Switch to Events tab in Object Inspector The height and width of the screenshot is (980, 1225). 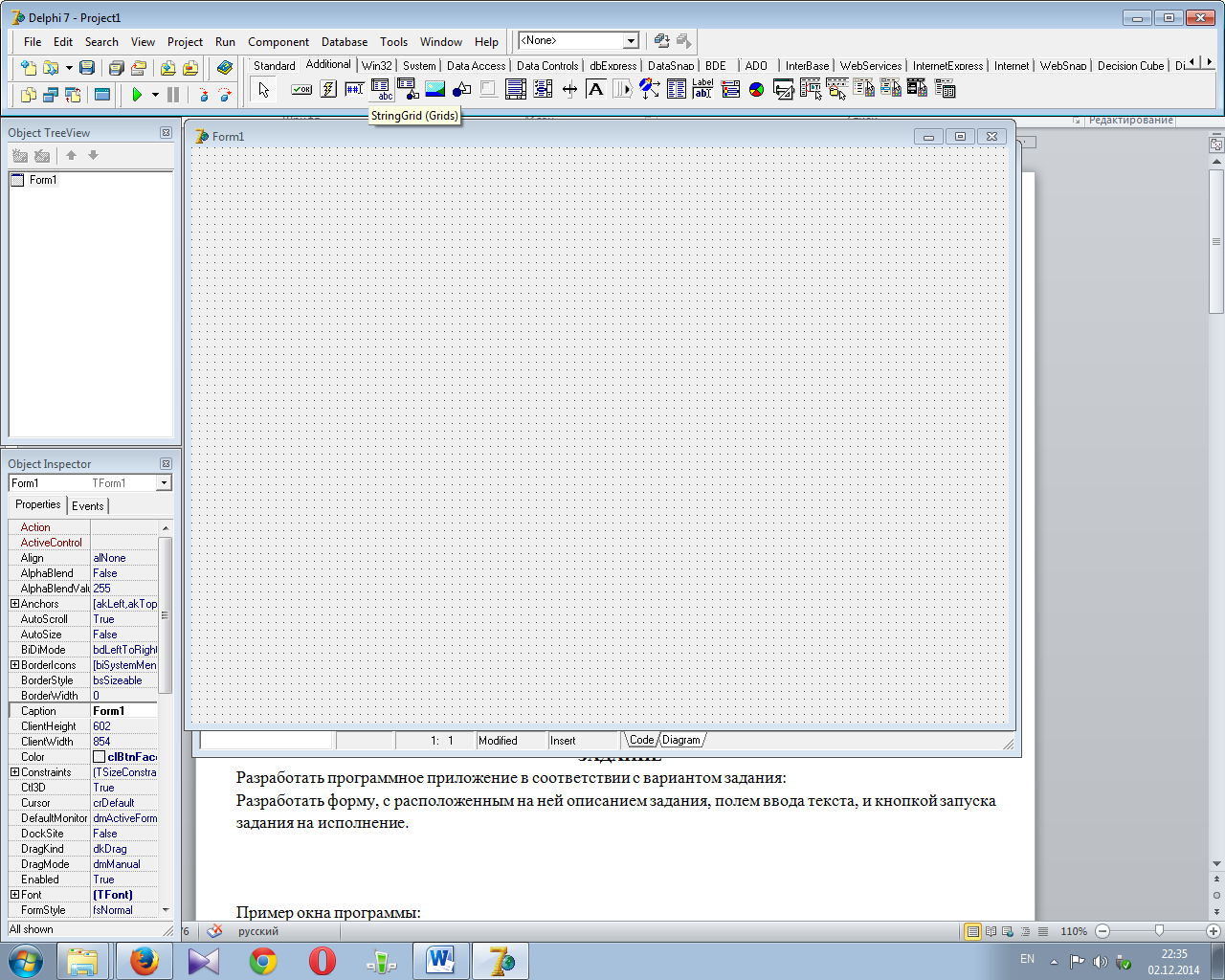(87, 506)
